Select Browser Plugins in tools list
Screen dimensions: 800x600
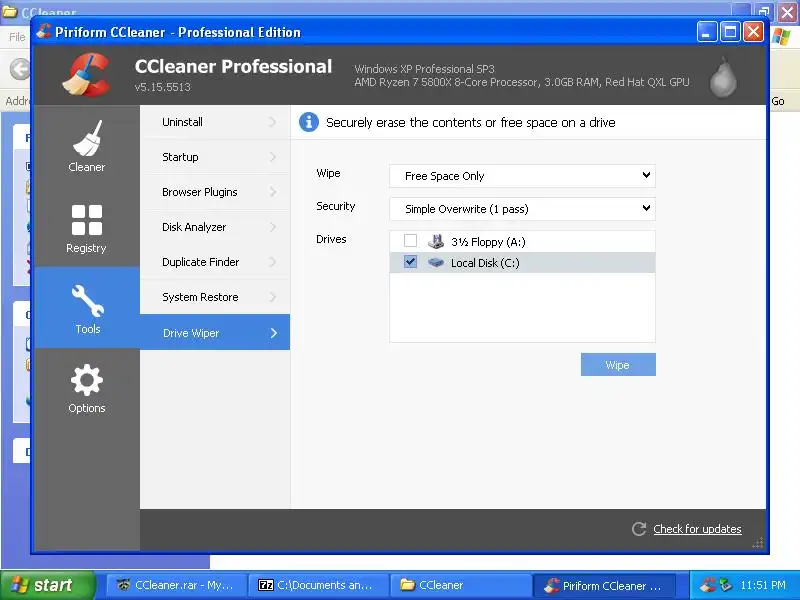pyautogui.click(x=215, y=192)
